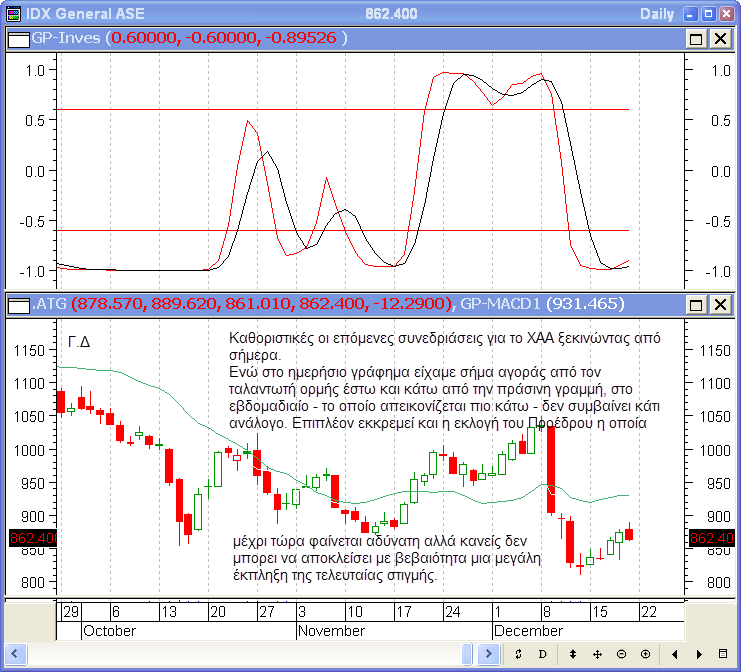Close the ATG price pane

point(719,303)
